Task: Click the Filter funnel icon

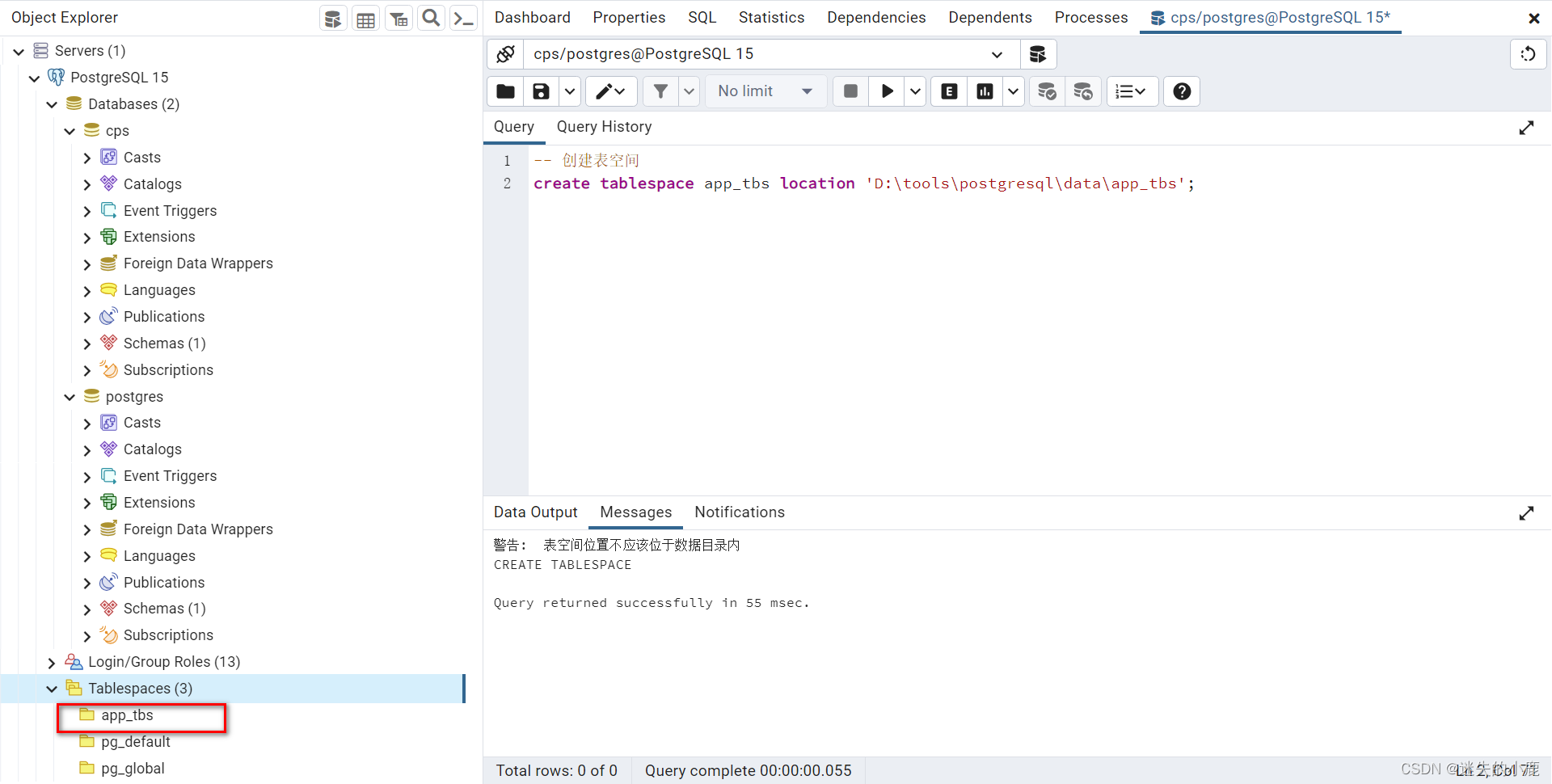Action: point(660,91)
